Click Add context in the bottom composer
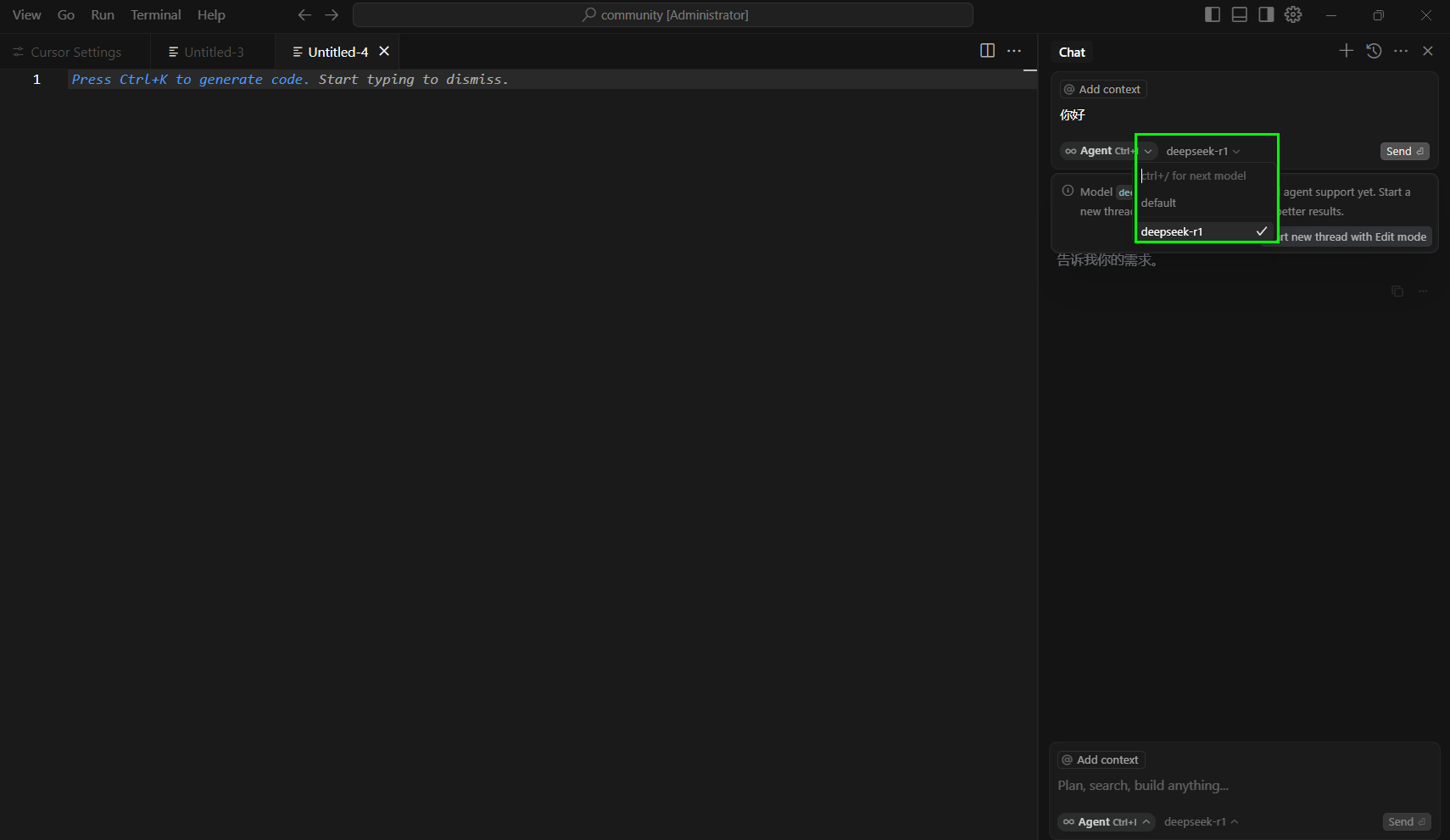The height and width of the screenshot is (840, 1450). pos(1101,759)
